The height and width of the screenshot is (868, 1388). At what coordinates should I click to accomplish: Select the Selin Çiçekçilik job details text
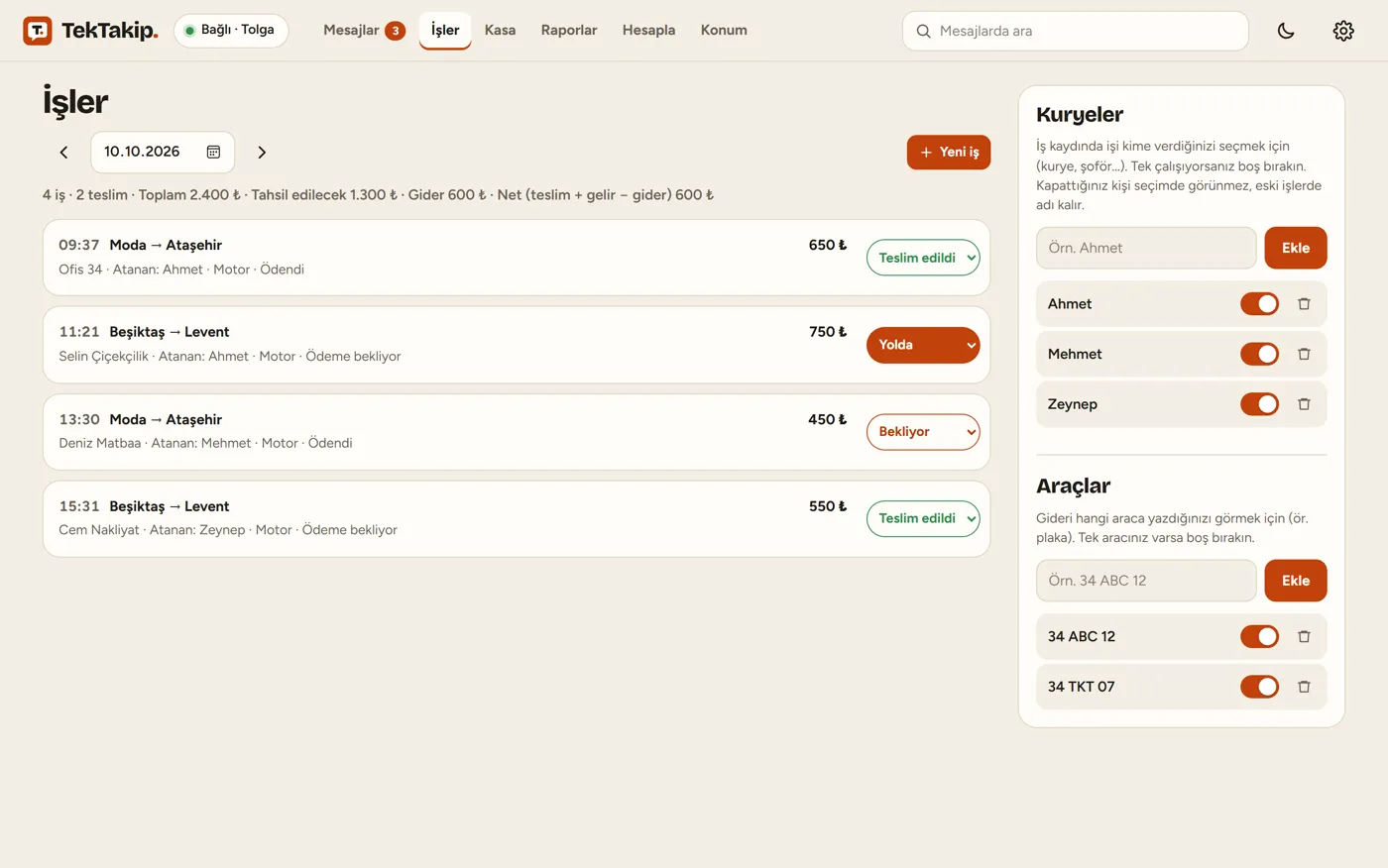pos(230,357)
